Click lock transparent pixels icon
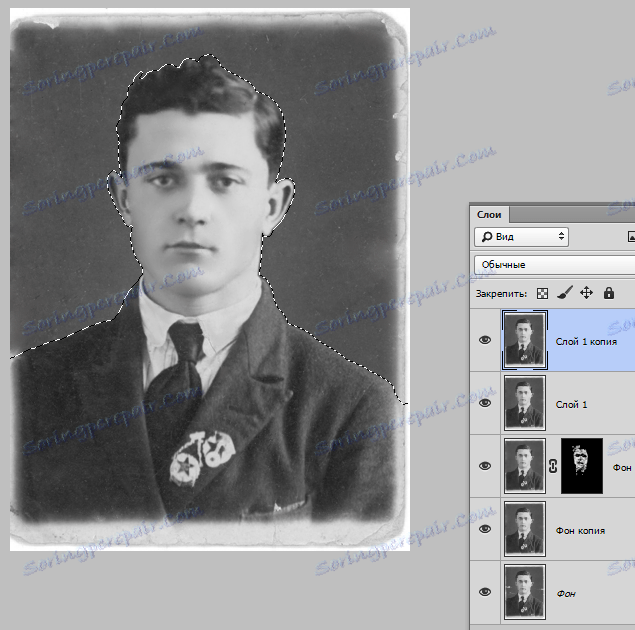This screenshot has width=635, height=630. 543,294
